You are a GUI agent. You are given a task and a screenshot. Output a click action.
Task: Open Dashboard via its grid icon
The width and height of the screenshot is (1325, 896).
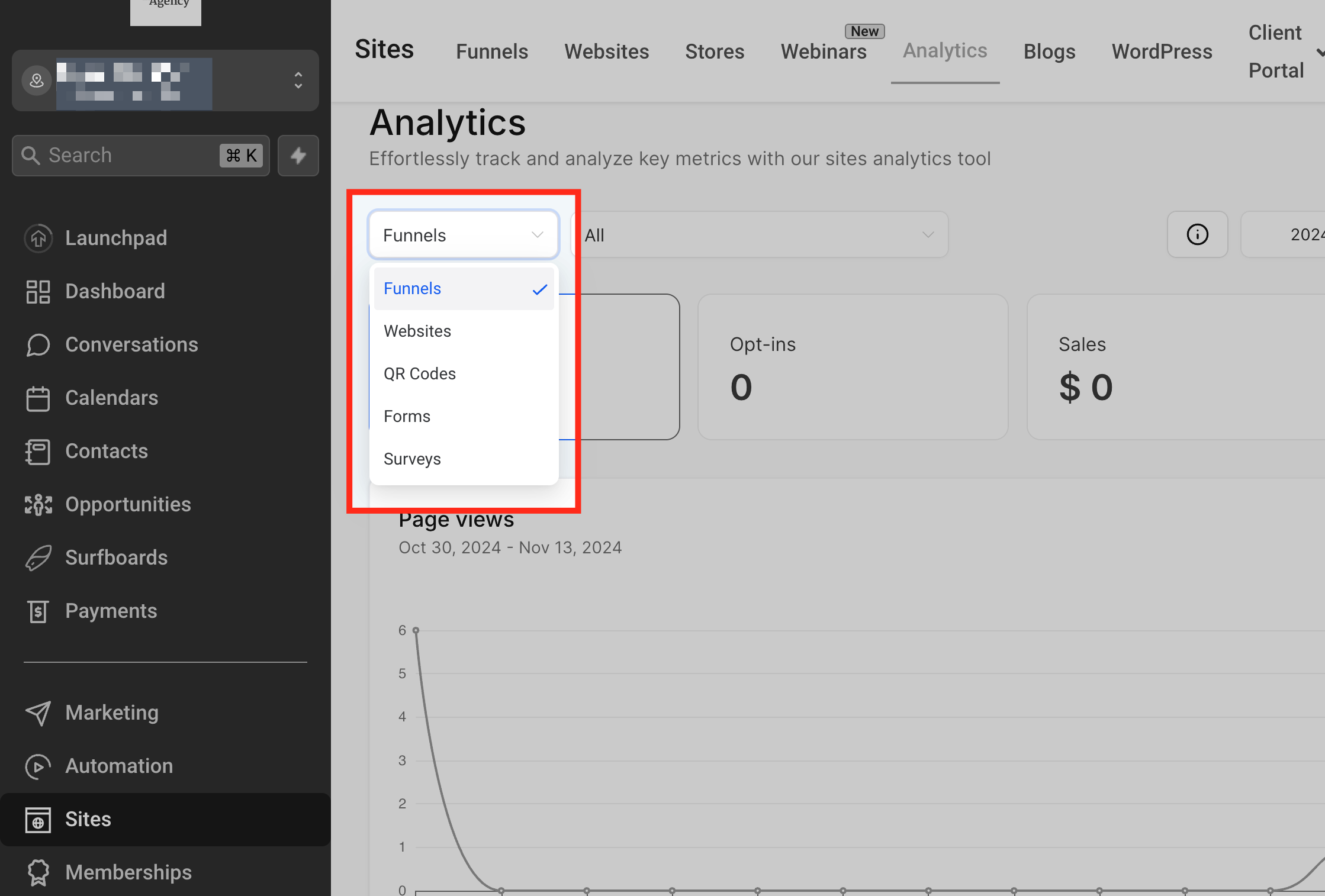(x=38, y=291)
